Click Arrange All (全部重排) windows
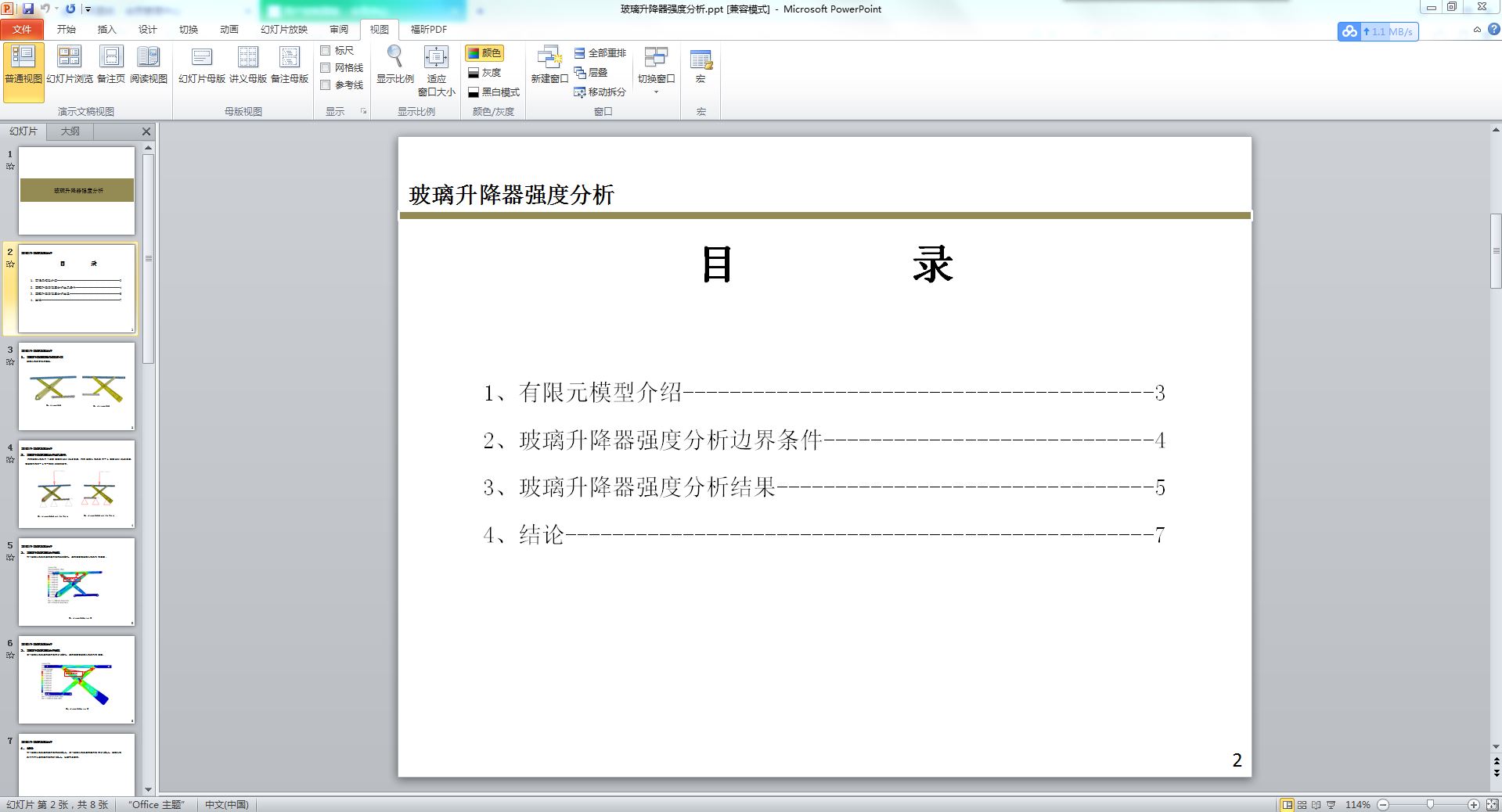 [x=600, y=53]
